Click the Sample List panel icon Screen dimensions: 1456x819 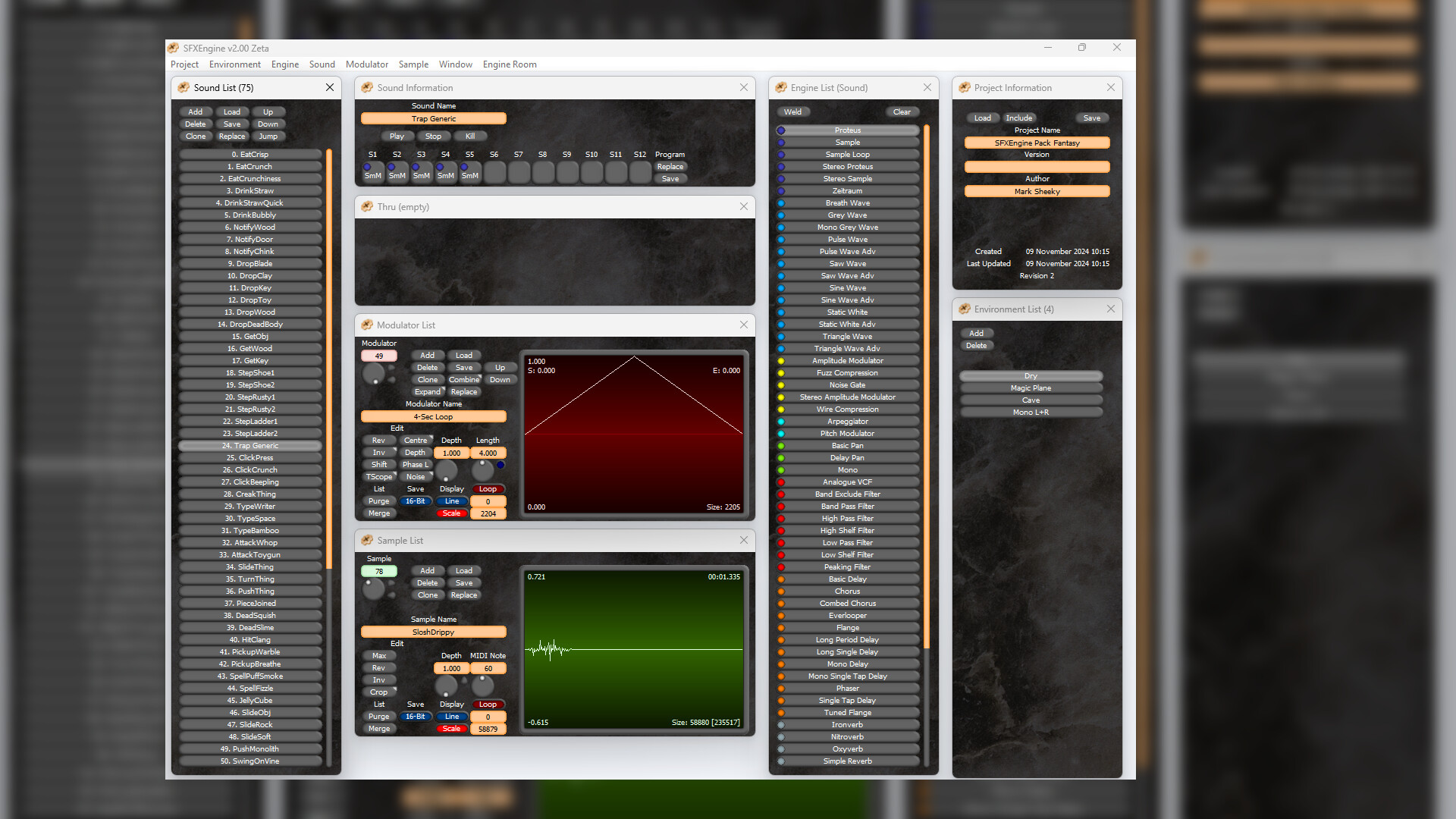pyautogui.click(x=369, y=540)
